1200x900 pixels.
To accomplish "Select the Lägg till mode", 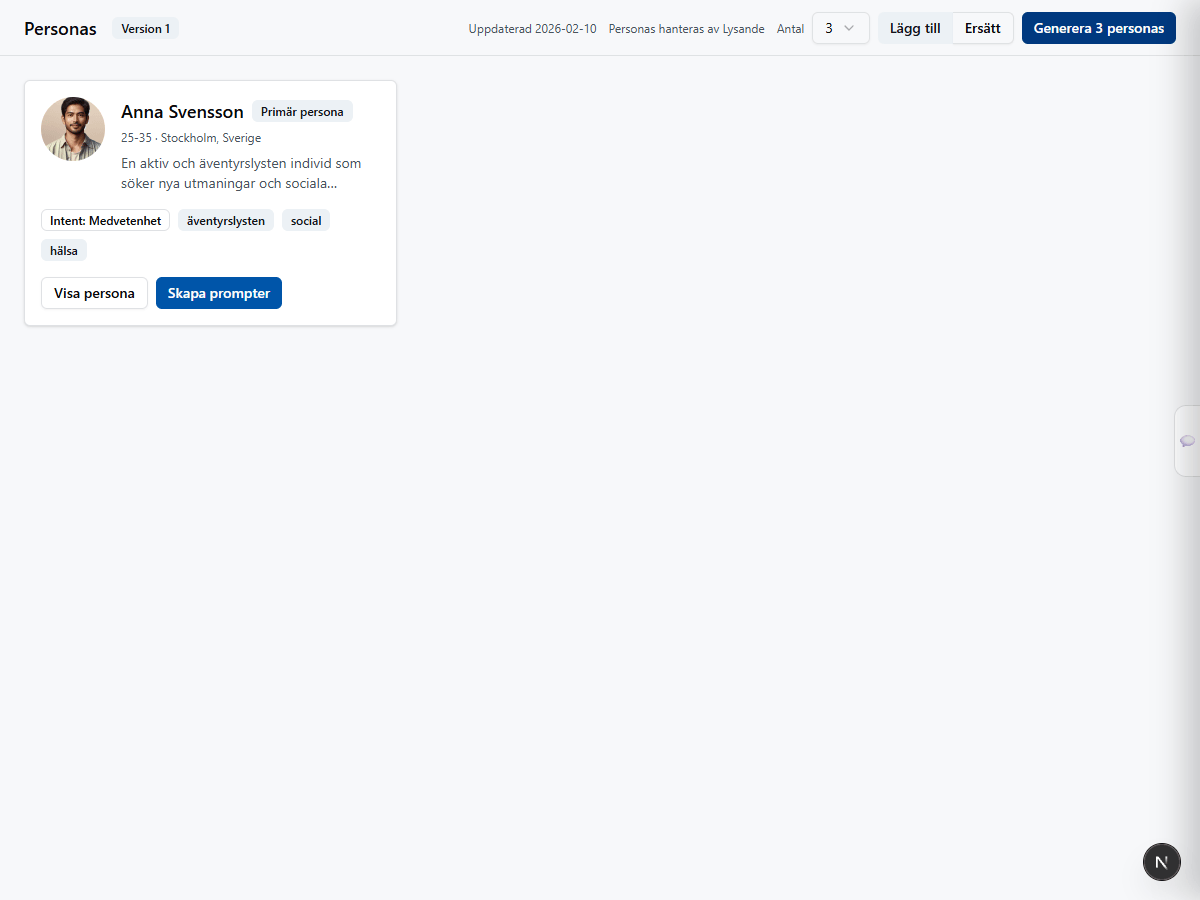I will pos(915,29).
